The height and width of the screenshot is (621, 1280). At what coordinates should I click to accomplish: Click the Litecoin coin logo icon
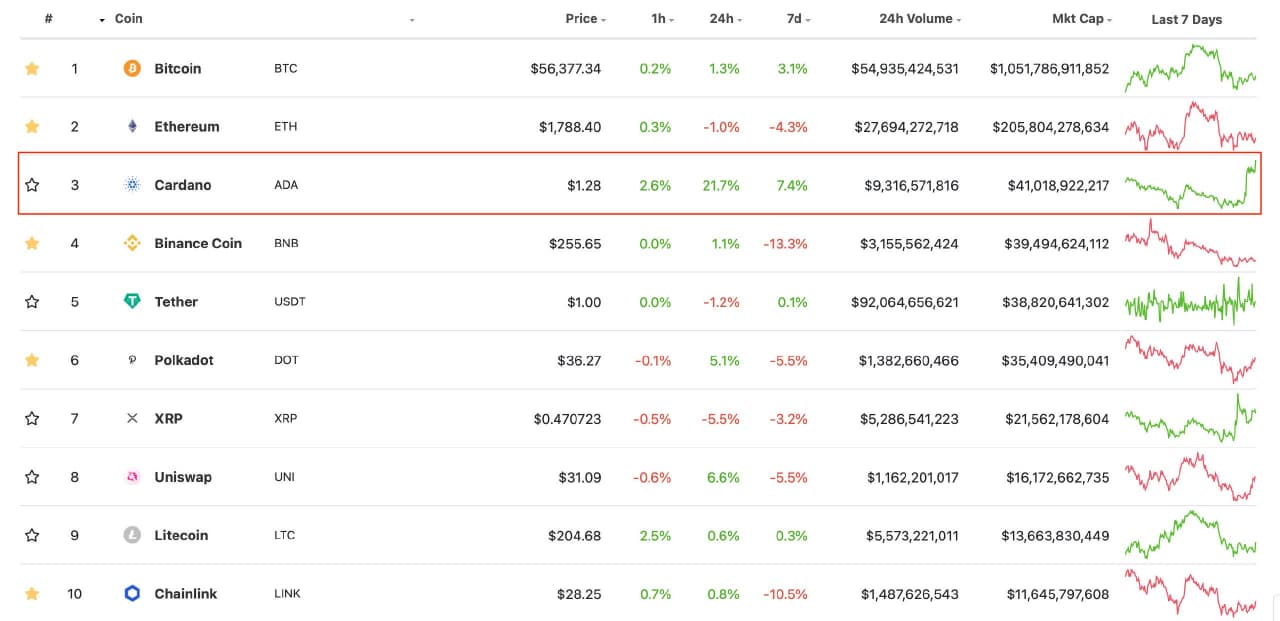pyautogui.click(x=132, y=535)
